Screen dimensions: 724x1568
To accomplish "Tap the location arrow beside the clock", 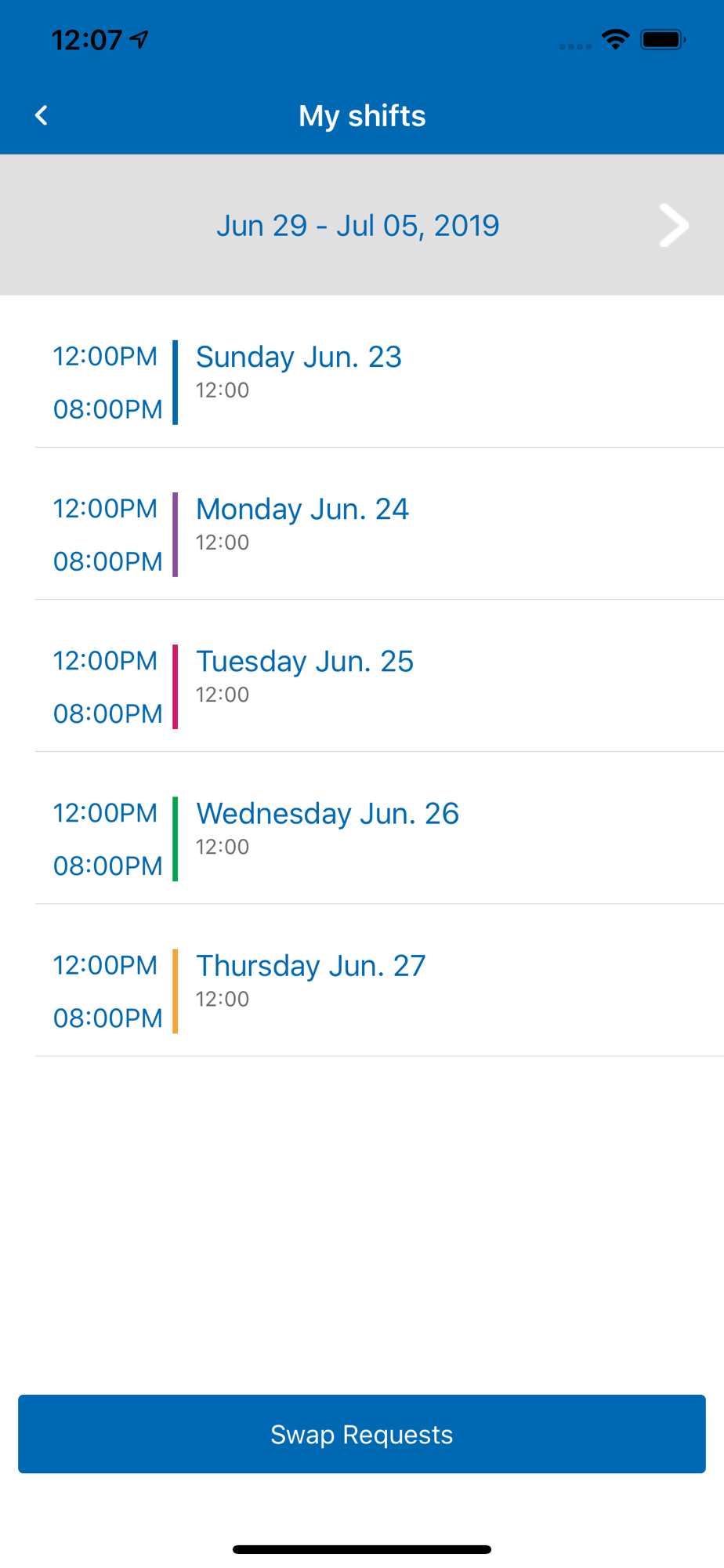I will [139, 39].
